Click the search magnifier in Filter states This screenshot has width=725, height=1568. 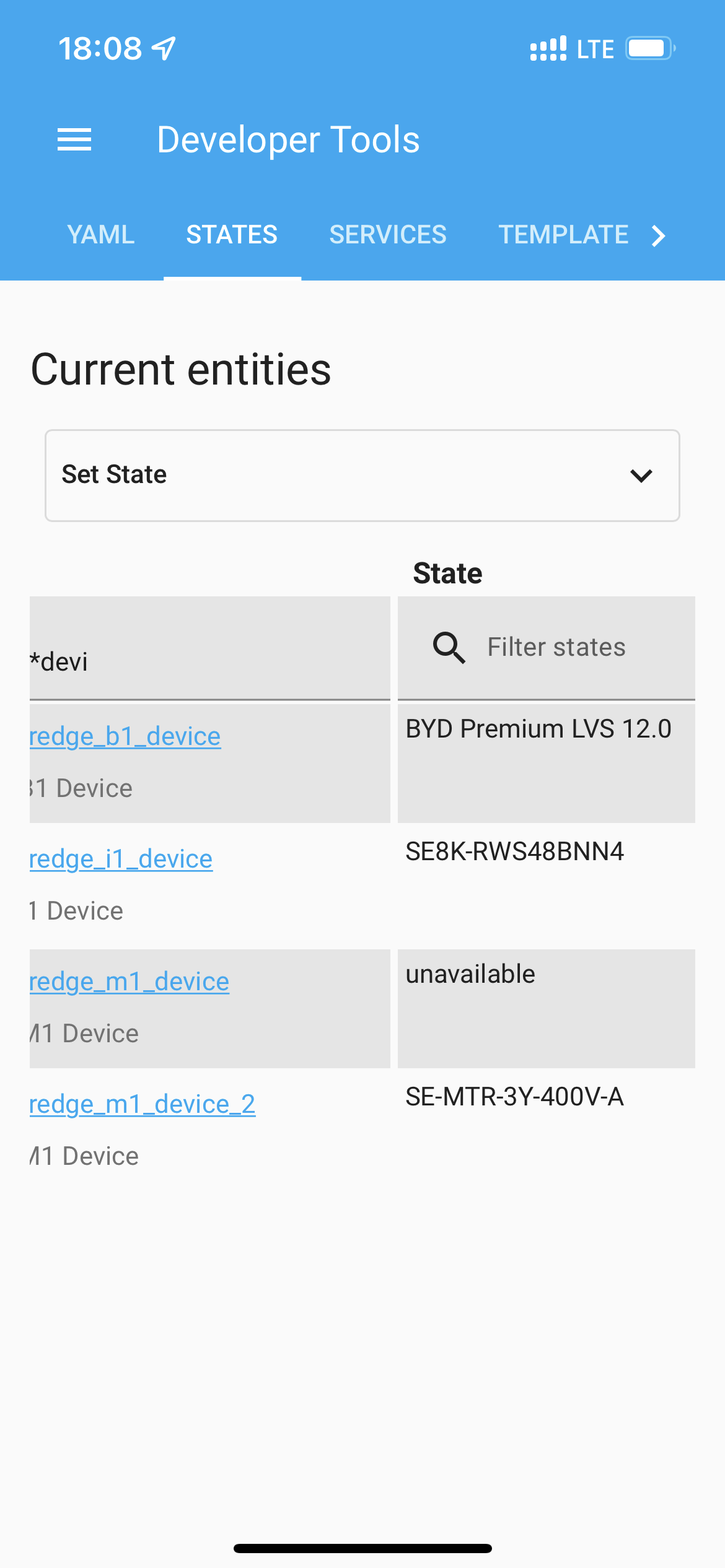click(448, 647)
